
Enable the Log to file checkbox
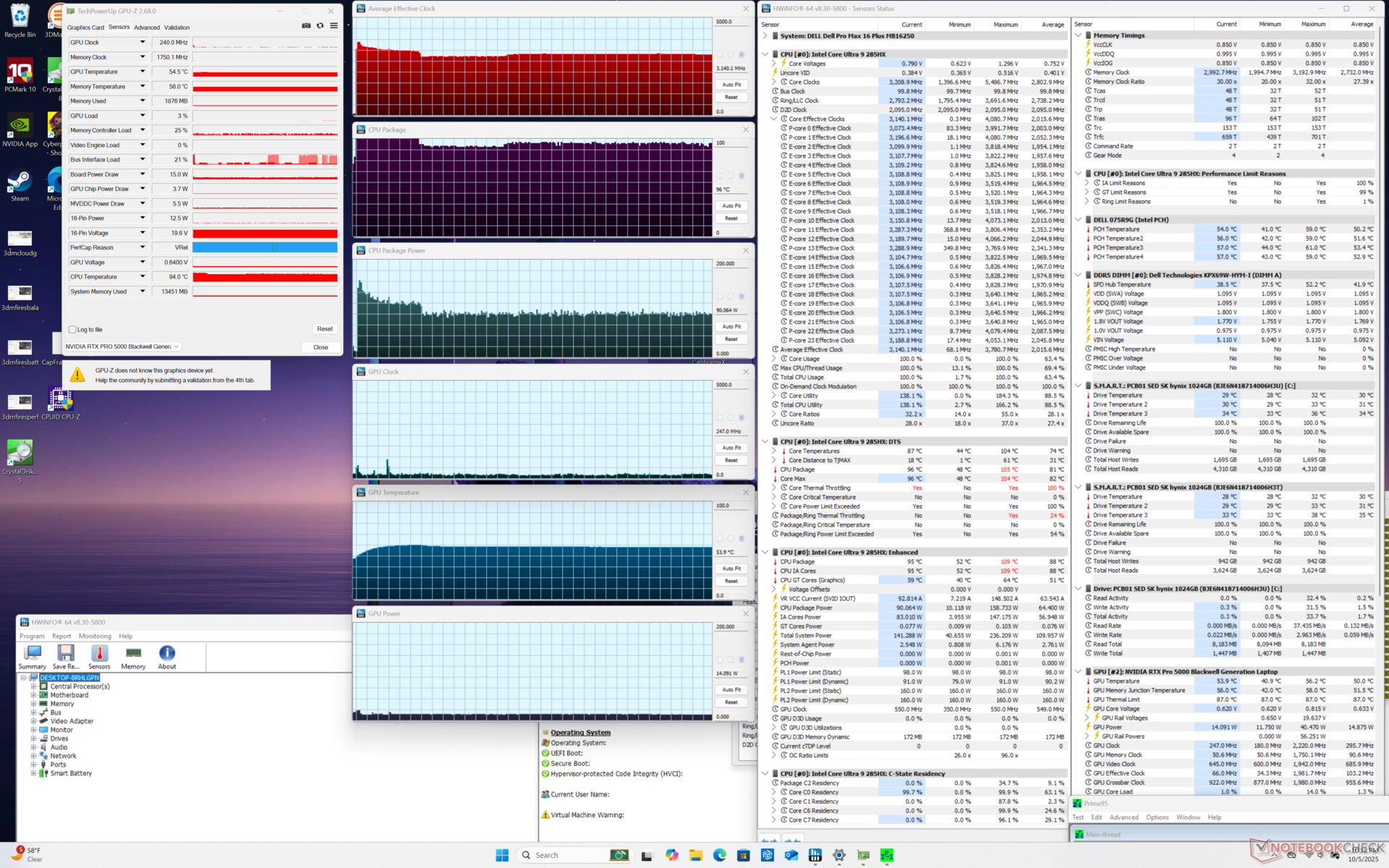pyautogui.click(x=72, y=330)
